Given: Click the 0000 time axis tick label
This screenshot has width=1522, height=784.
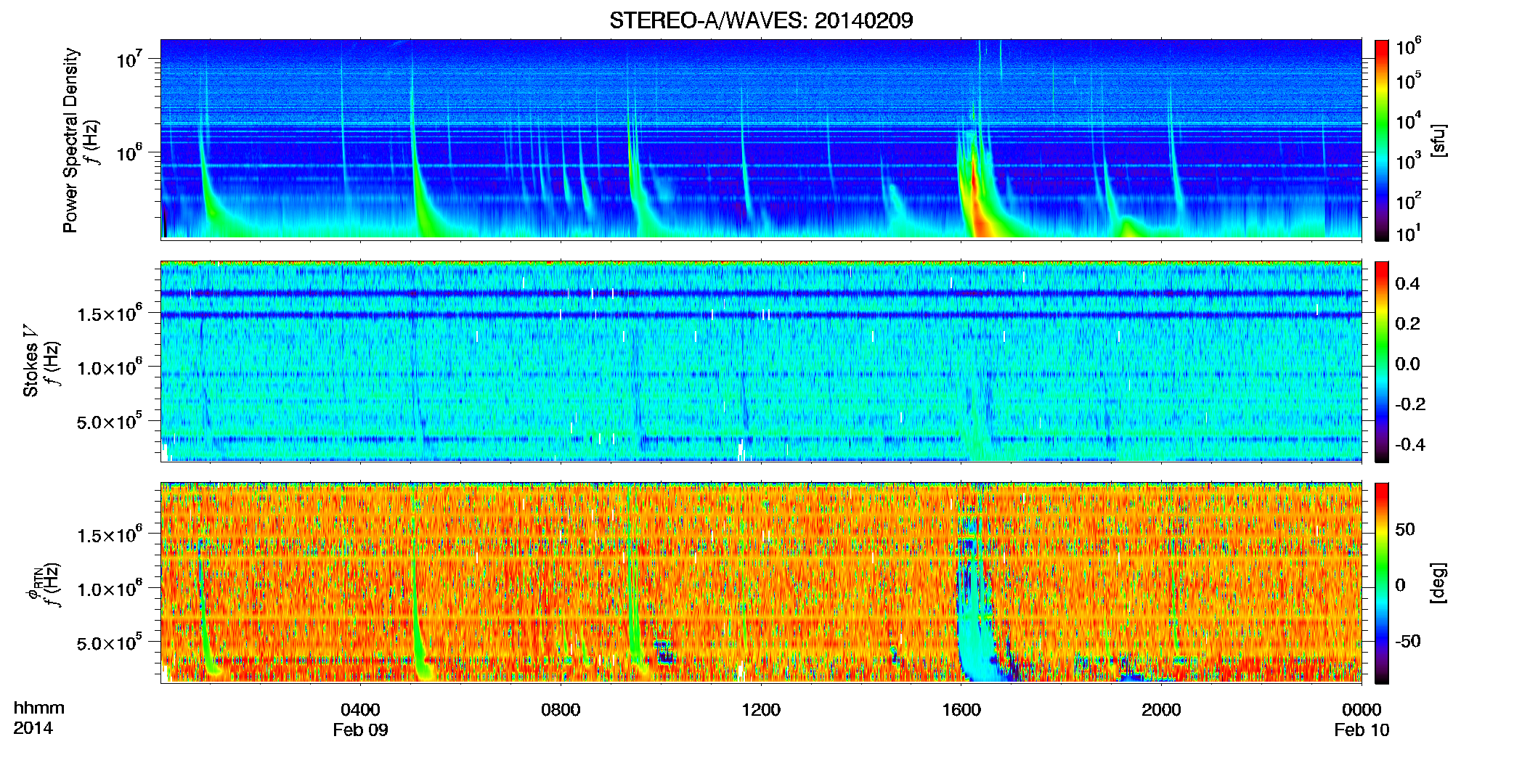Looking at the screenshot, I should click(x=1362, y=710).
